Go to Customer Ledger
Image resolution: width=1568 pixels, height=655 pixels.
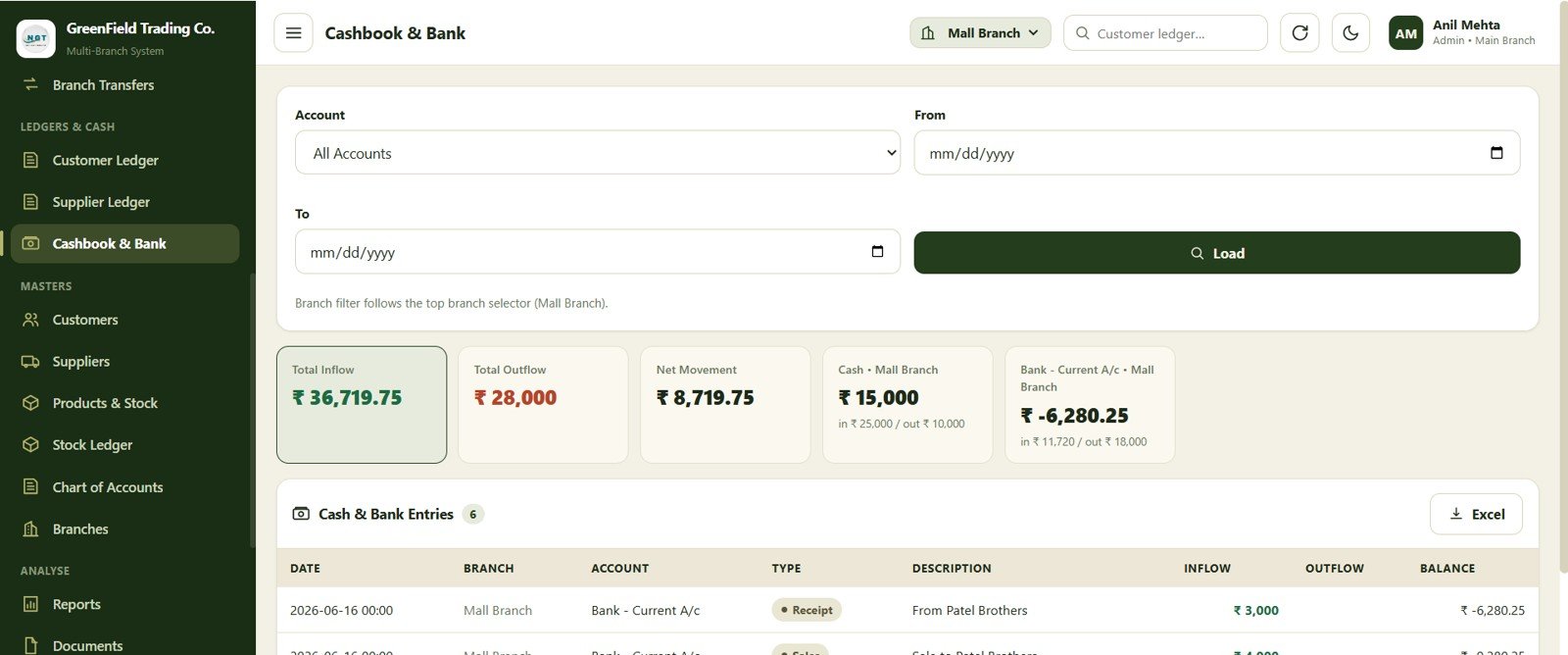click(124, 160)
